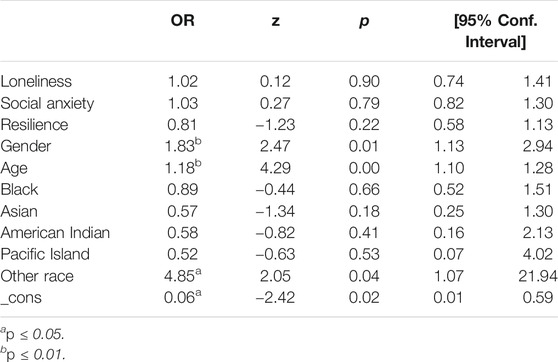Image resolution: width=558 pixels, height=362 pixels.
Task: Select the 95% Conf. Interval header
Action: point(495,31)
